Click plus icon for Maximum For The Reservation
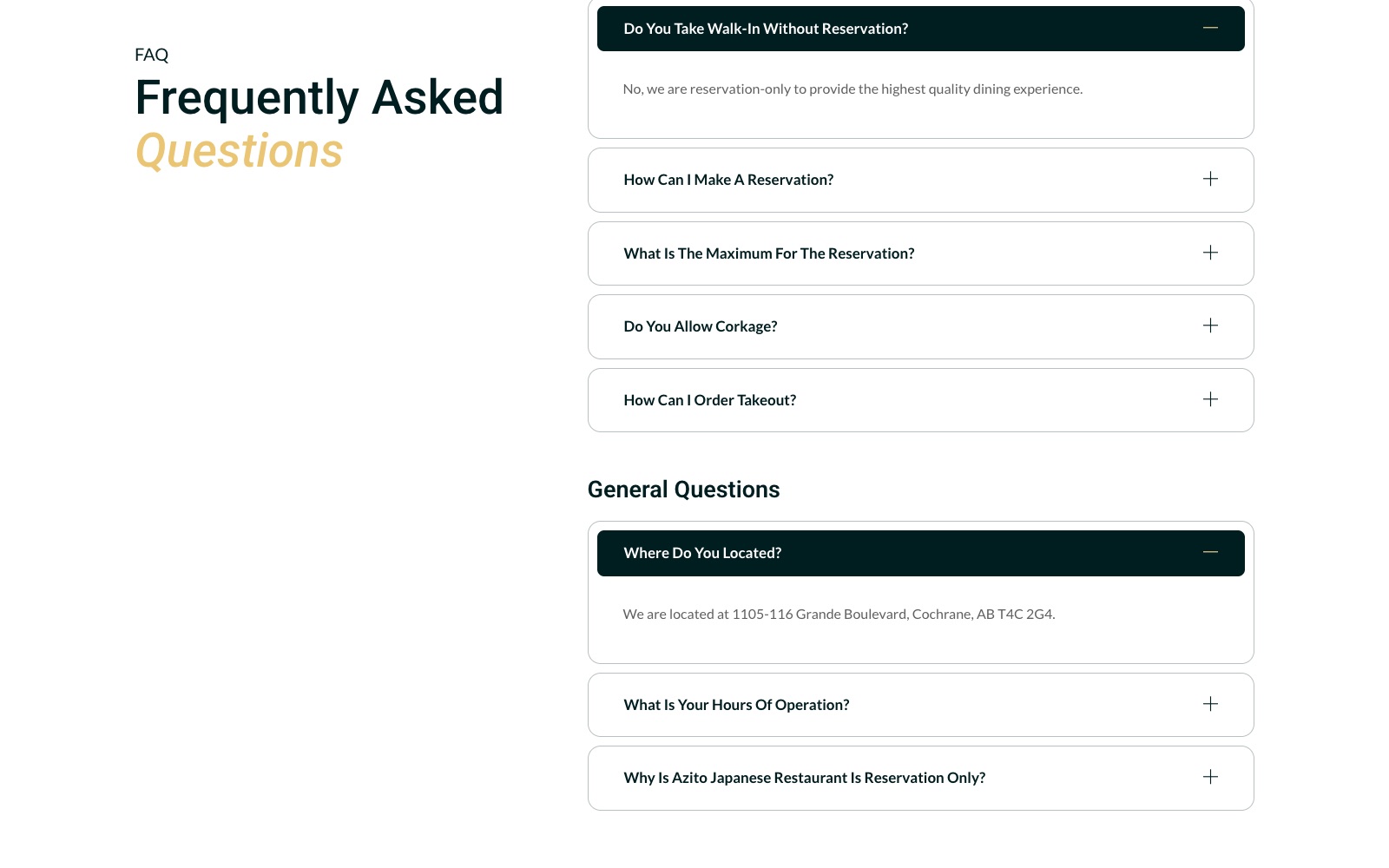Viewport: 1389px width, 868px height. pos(1210,253)
